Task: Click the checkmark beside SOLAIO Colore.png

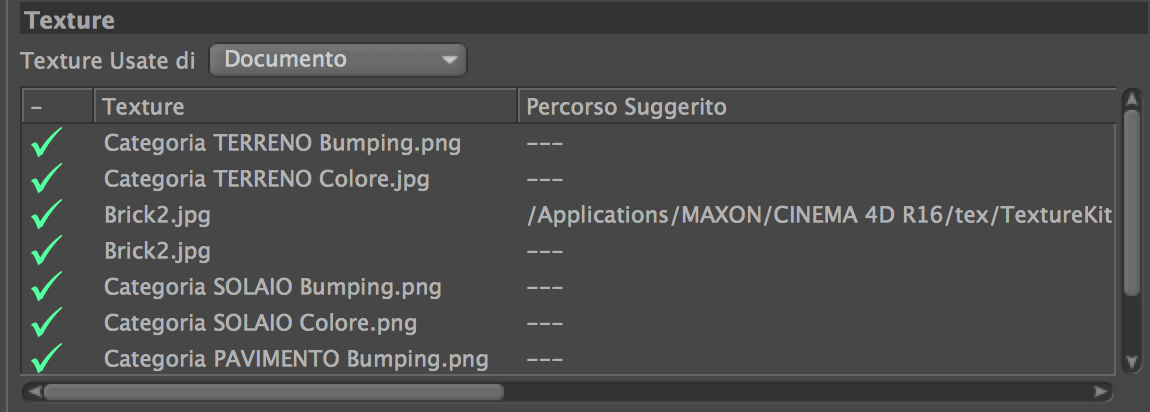Action: (47, 324)
